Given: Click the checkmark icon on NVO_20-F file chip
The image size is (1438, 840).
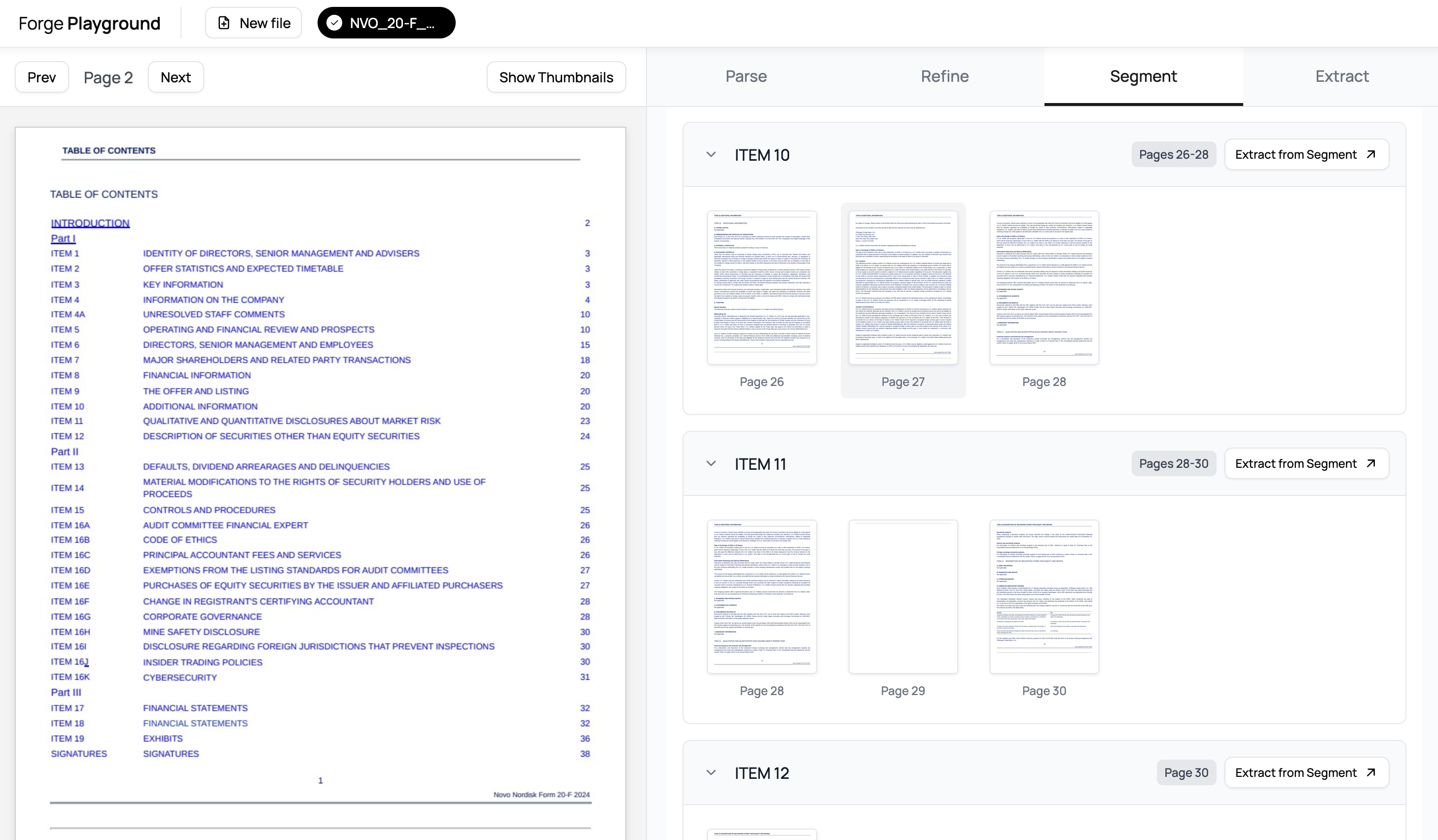Looking at the screenshot, I should click(334, 23).
